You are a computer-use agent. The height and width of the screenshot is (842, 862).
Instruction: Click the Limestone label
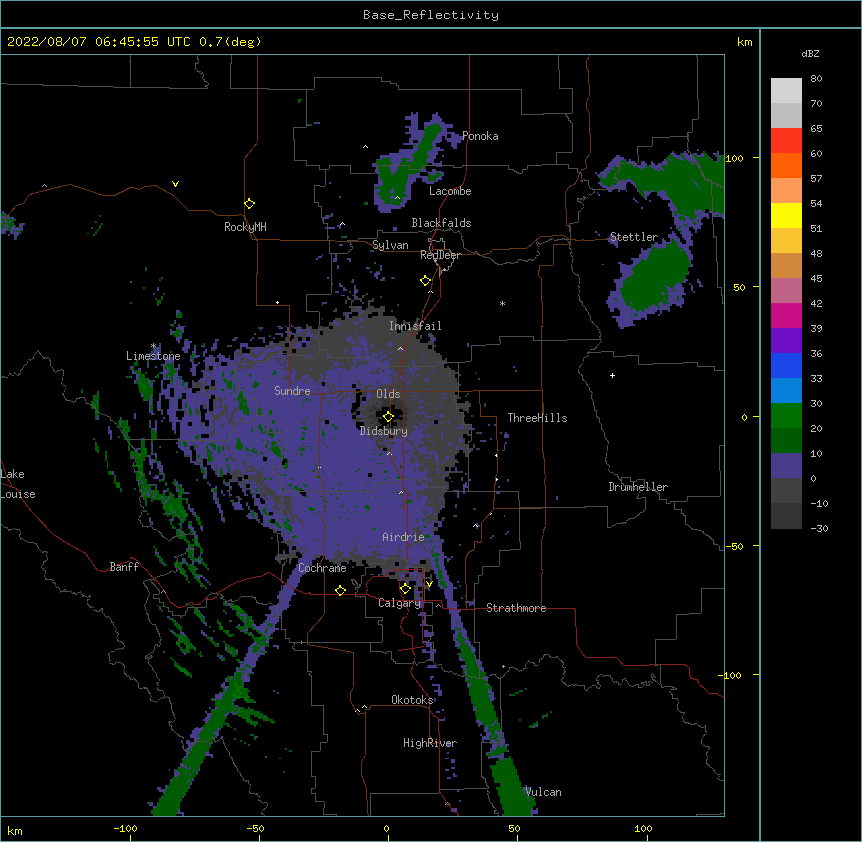pos(153,356)
